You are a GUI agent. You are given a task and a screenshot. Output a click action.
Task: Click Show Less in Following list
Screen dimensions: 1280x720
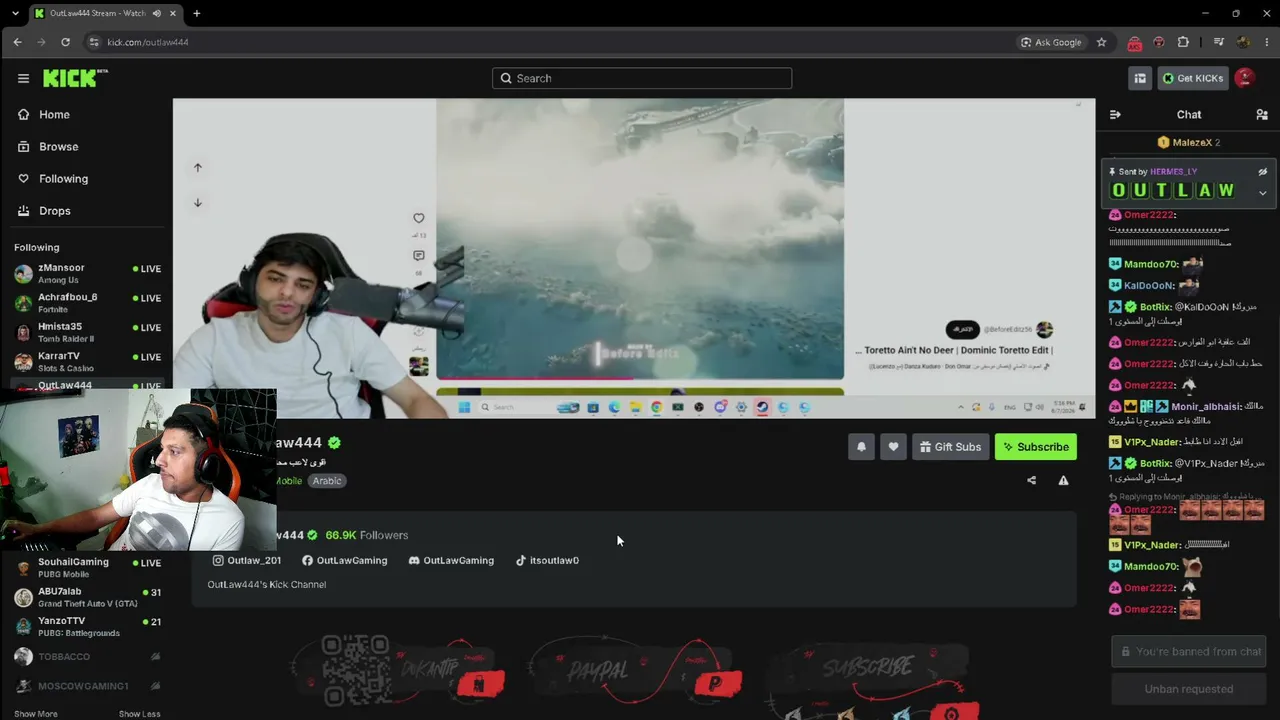click(x=139, y=714)
